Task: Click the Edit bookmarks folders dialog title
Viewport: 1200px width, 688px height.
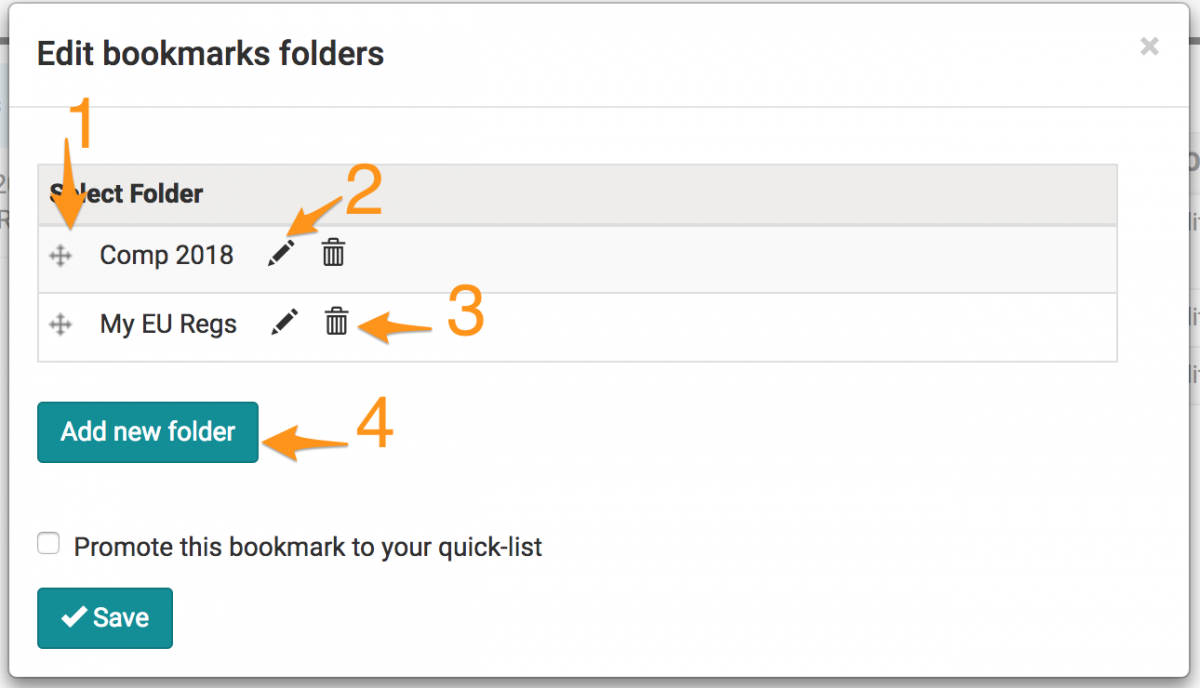Action: (x=210, y=53)
